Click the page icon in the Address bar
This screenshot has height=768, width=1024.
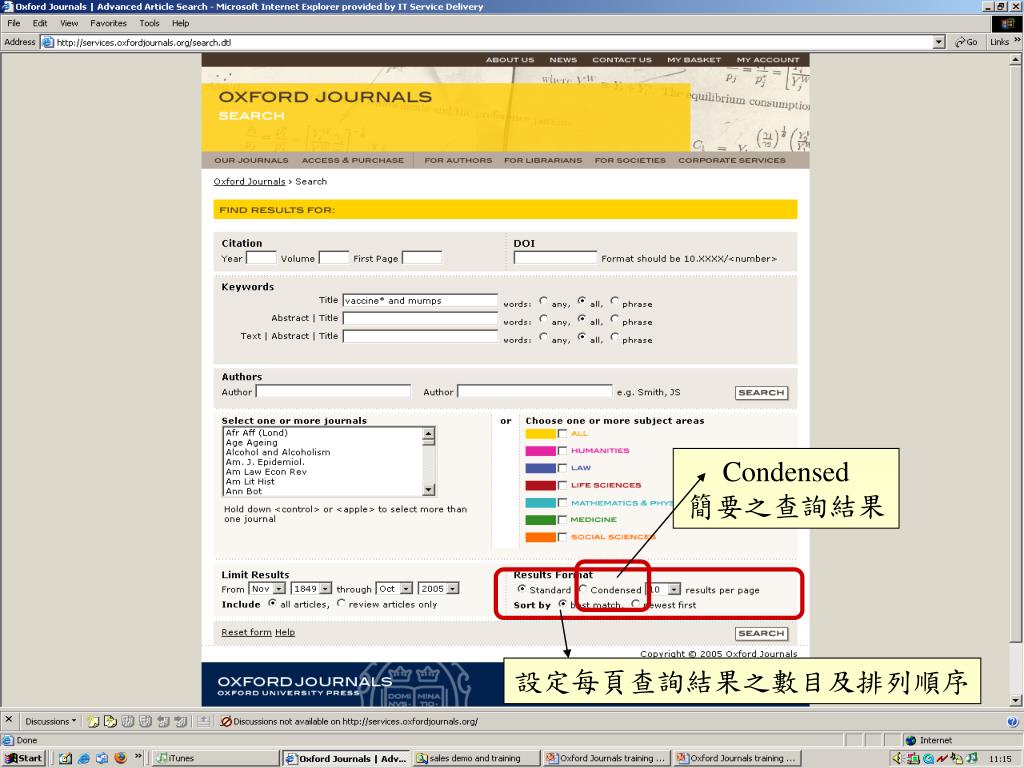[48, 42]
